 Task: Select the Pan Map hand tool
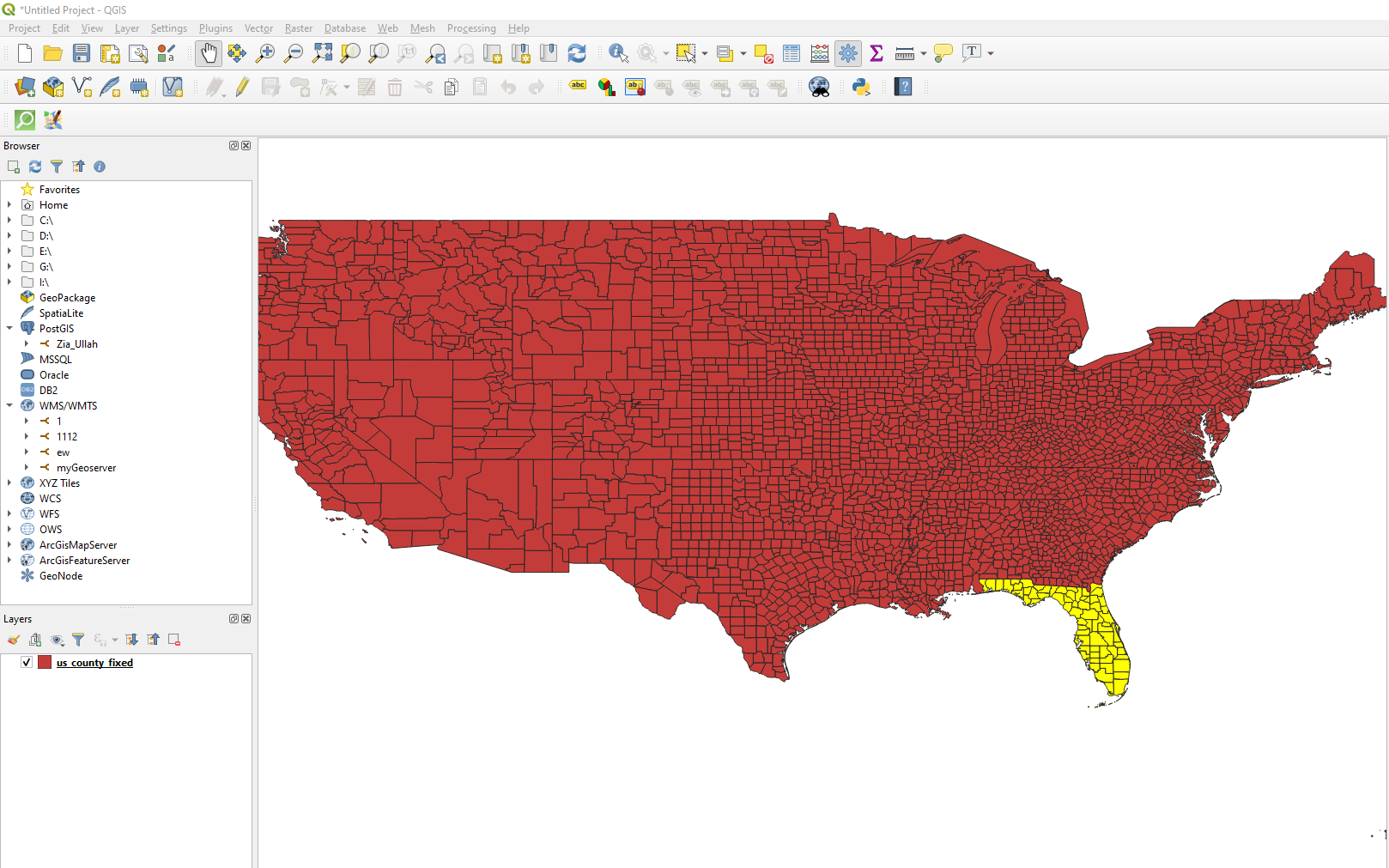[x=209, y=53]
